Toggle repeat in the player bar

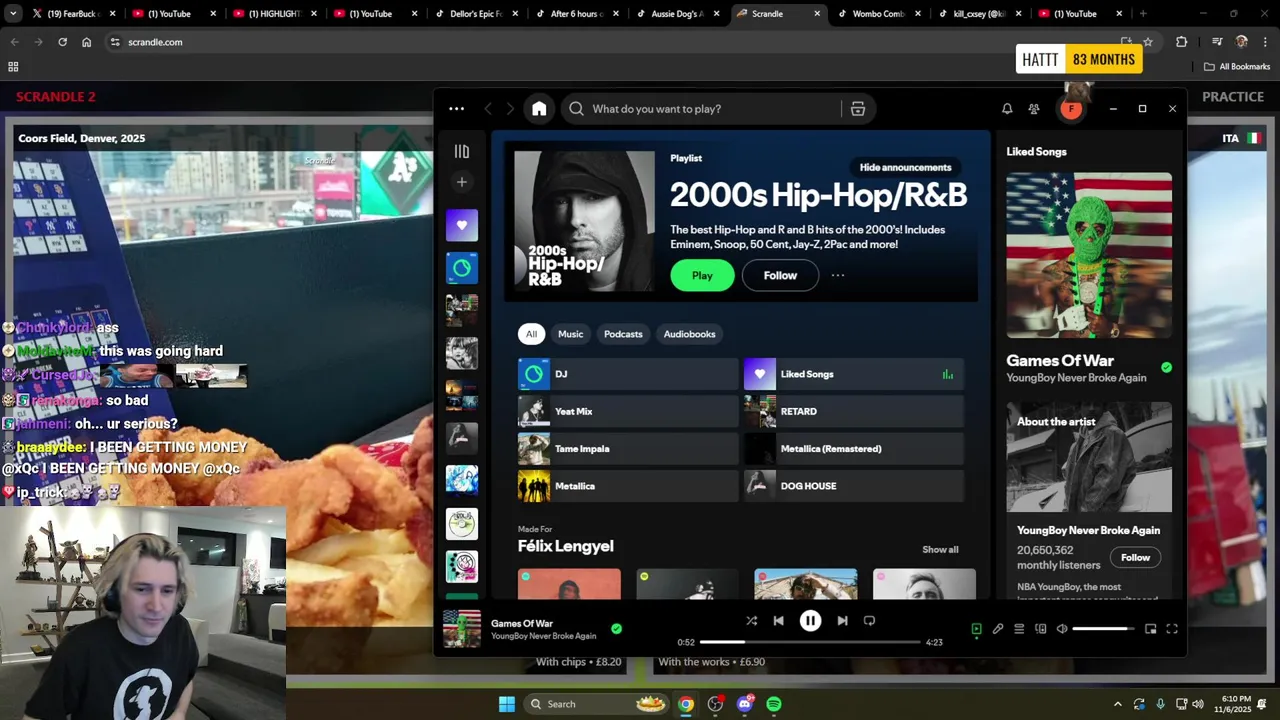pyautogui.click(x=869, y=621)
